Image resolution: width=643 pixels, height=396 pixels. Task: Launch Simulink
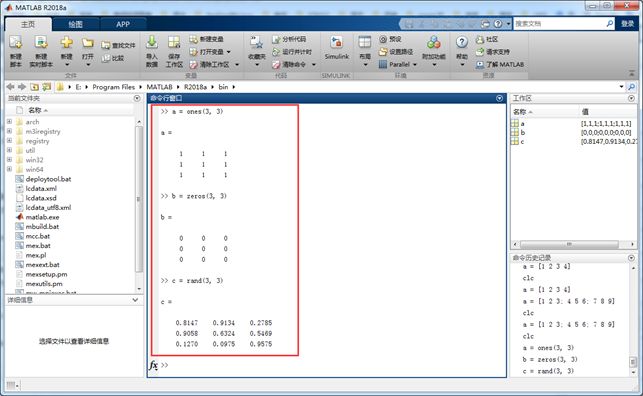coord(337,48)
